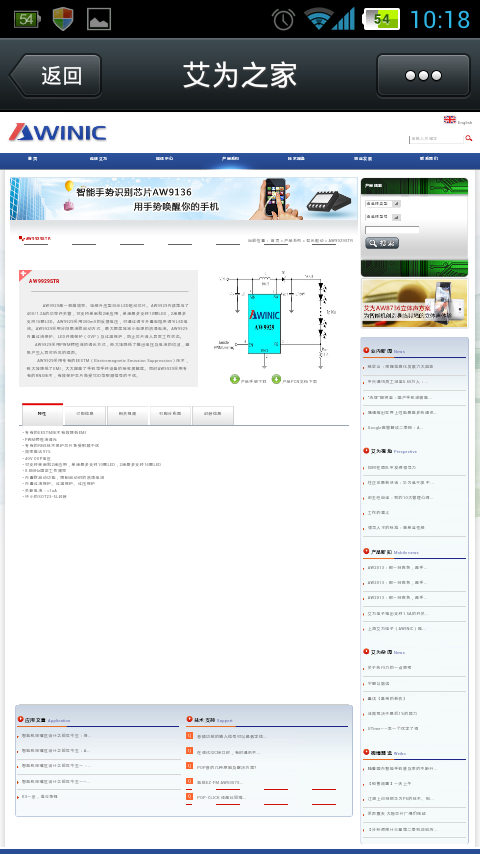Click the AWINIC logo
The height and width of the screenshot is (854, 480).
(x=57, y=132)
